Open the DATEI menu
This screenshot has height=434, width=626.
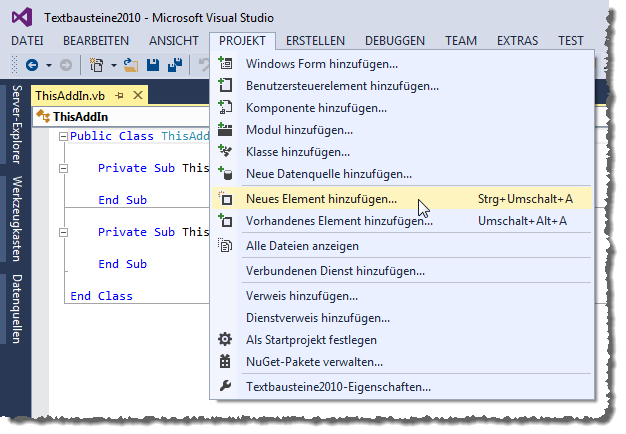(27, 41)
